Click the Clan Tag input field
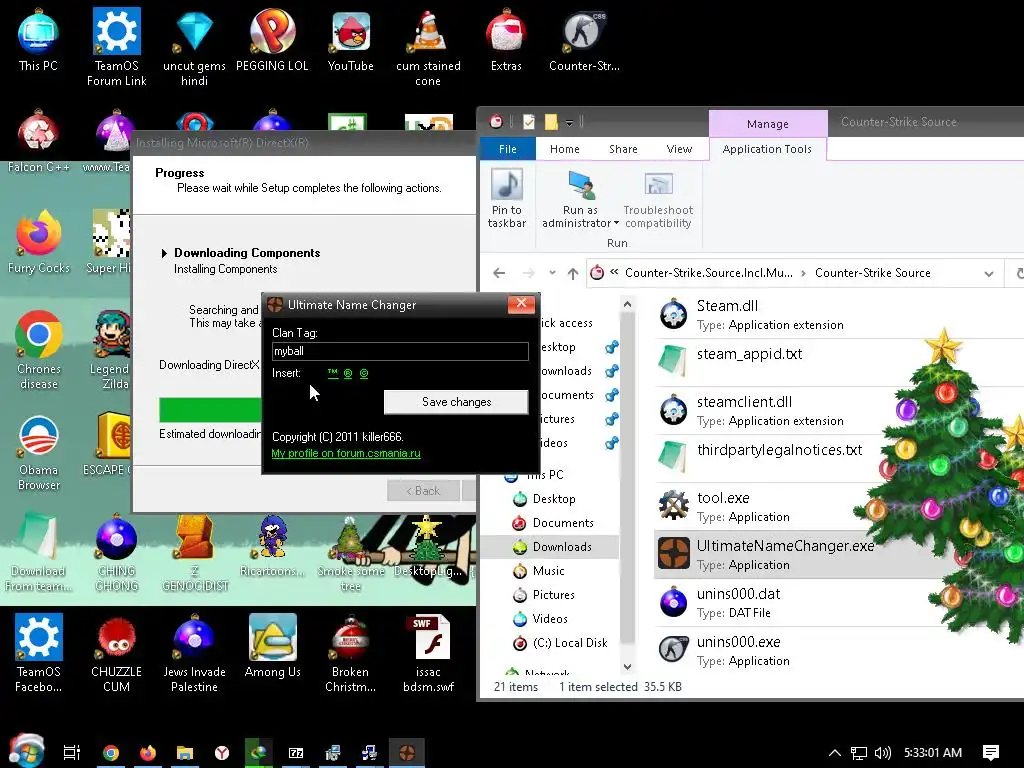Viewport: 1024px width, 768px height. point(400,351)
